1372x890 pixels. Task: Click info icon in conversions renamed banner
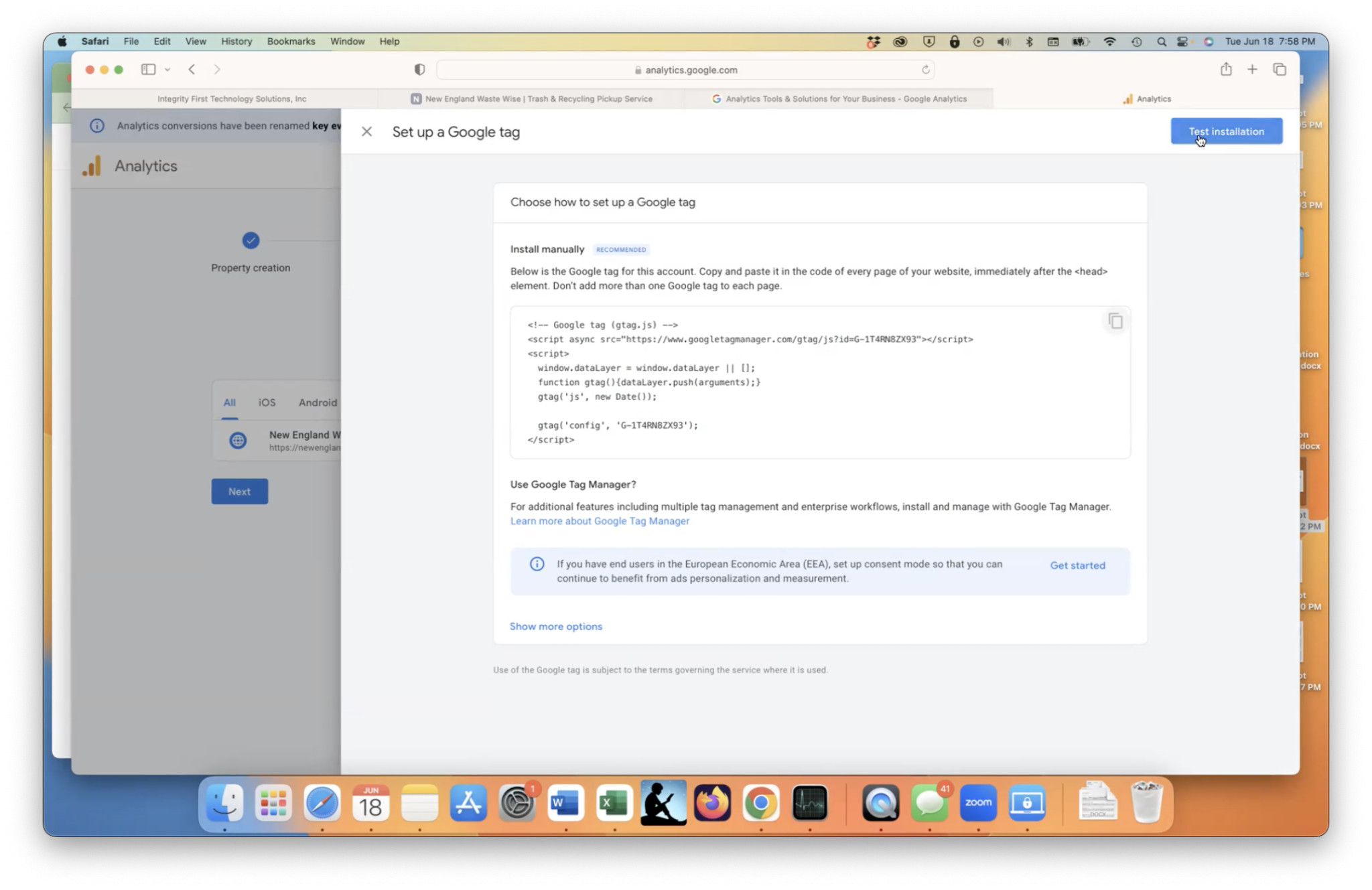pyautogui.click(x=97, y=126)
